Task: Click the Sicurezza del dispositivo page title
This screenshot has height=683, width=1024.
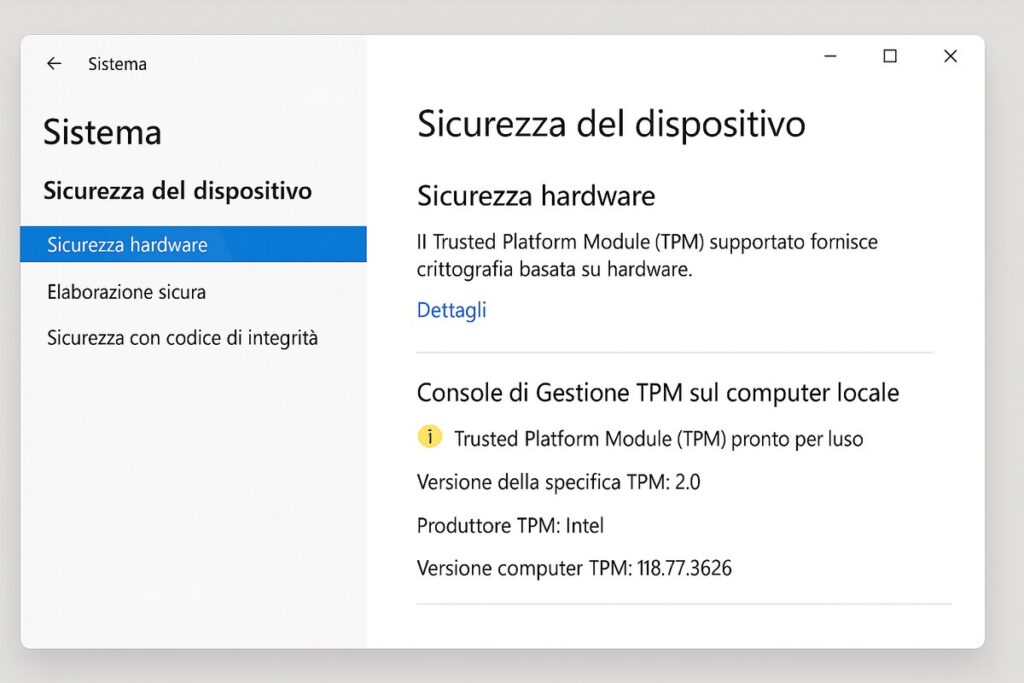Action: tap(611, 124)
